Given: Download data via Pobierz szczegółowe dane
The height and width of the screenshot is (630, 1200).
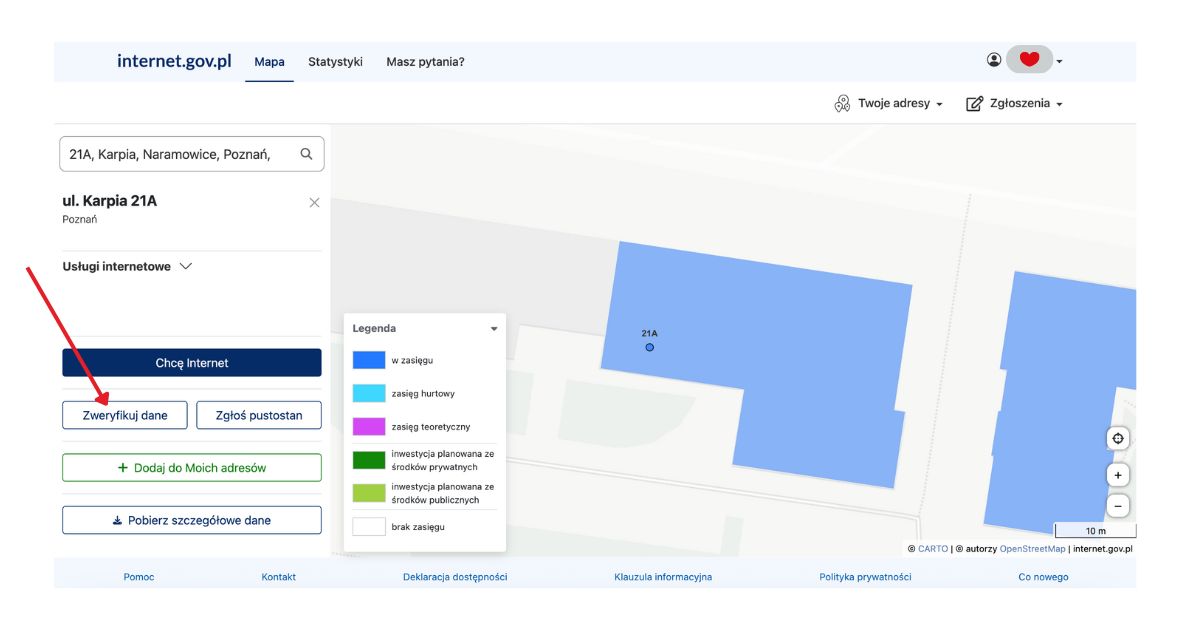Looking at the screenshot, I should [192, 520].
